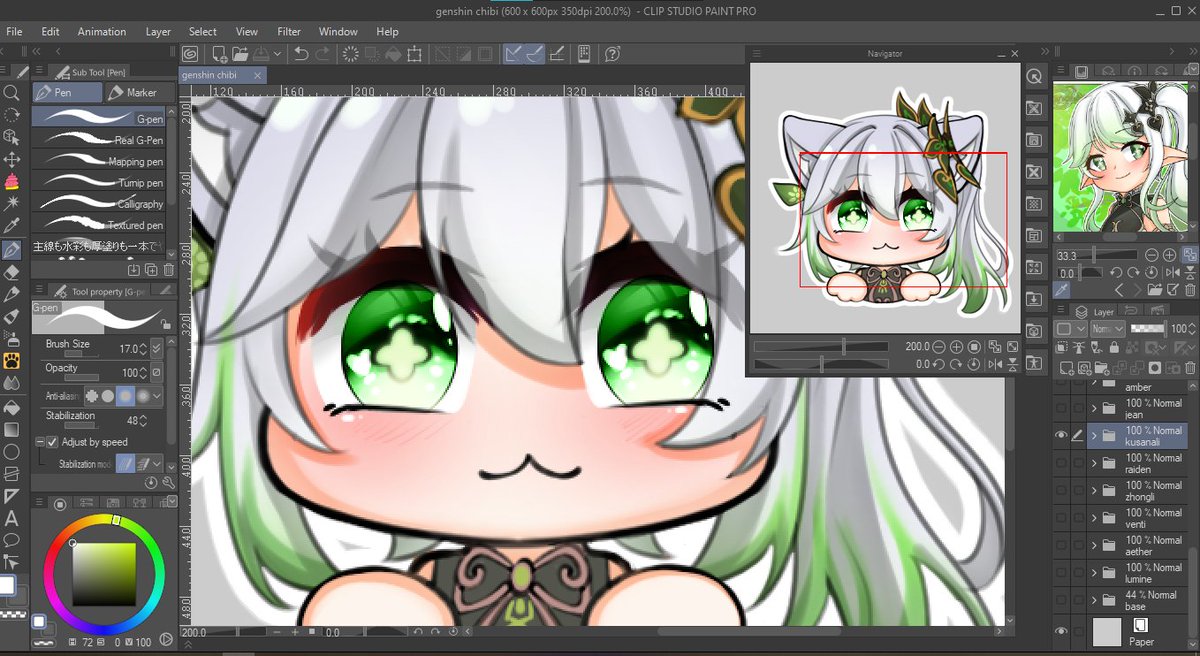Choose the Calligraphy brush

coord(99,204)
